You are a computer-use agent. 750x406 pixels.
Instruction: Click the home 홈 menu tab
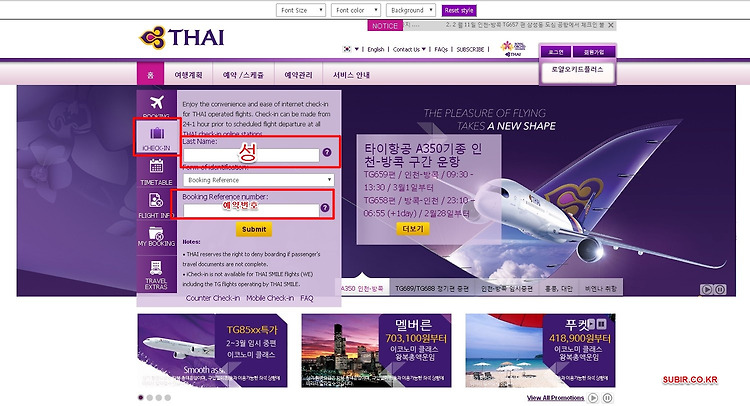(150, 75)
